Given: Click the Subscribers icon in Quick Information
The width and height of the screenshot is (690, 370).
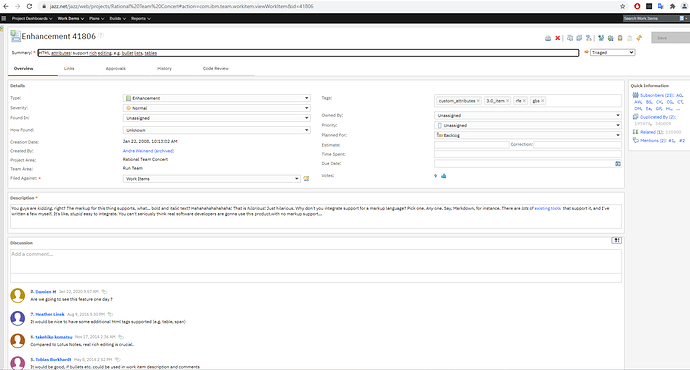Looking at the screenshot, I should click(x=635, y=95).
